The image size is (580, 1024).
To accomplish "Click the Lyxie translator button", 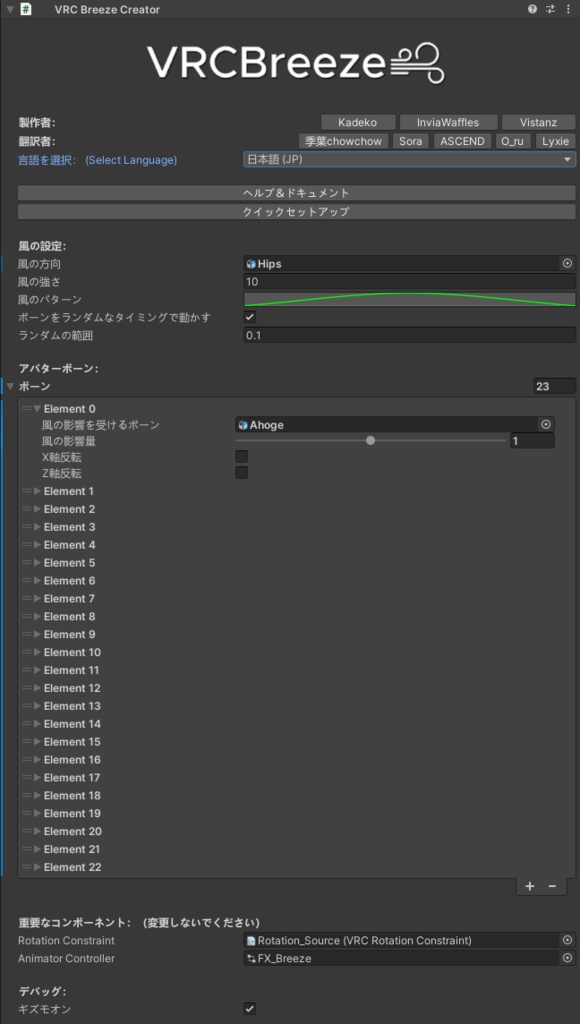I will click(x=556, y=141).
